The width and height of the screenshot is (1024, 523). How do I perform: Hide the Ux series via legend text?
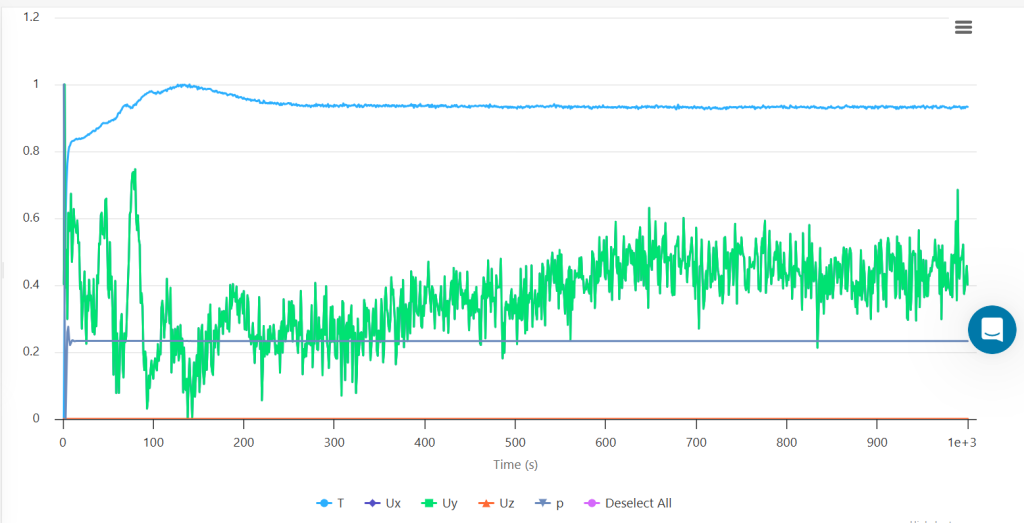[x=393, y=503]
